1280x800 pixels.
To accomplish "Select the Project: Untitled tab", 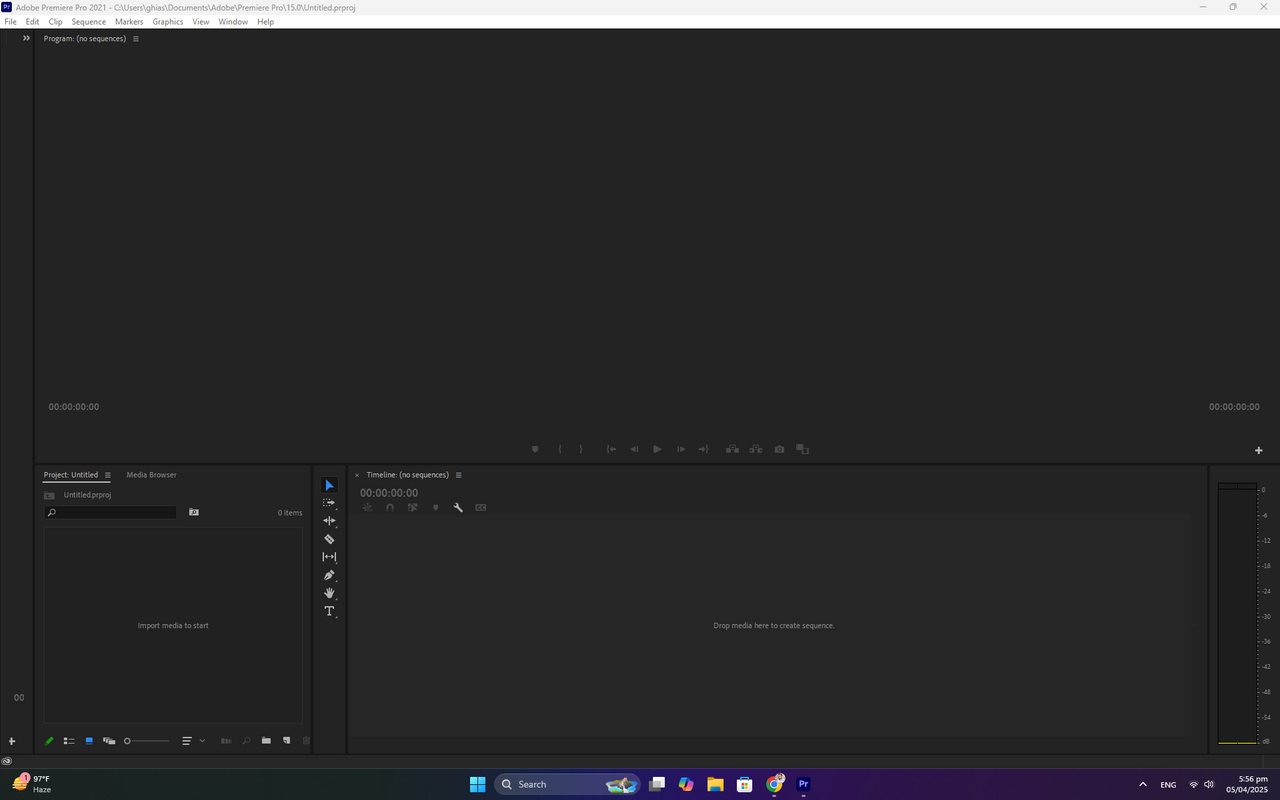I will pos(71,475).
